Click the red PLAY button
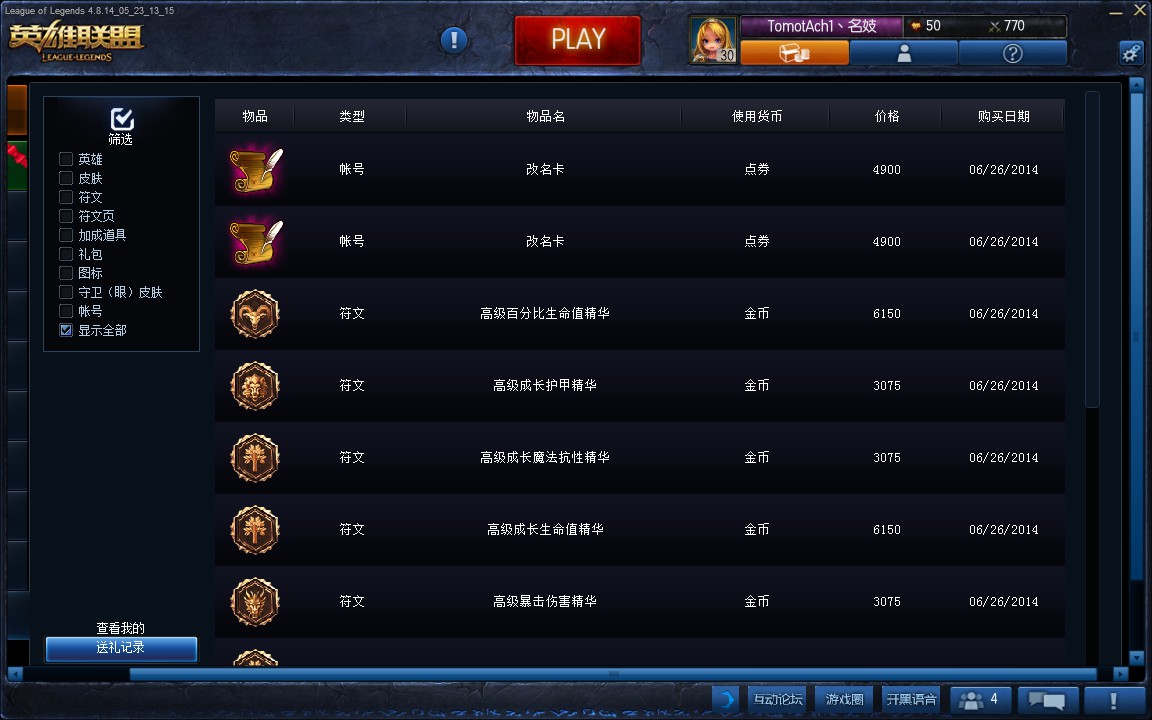This screenshot has height=720, width=1152. (577, 40)
